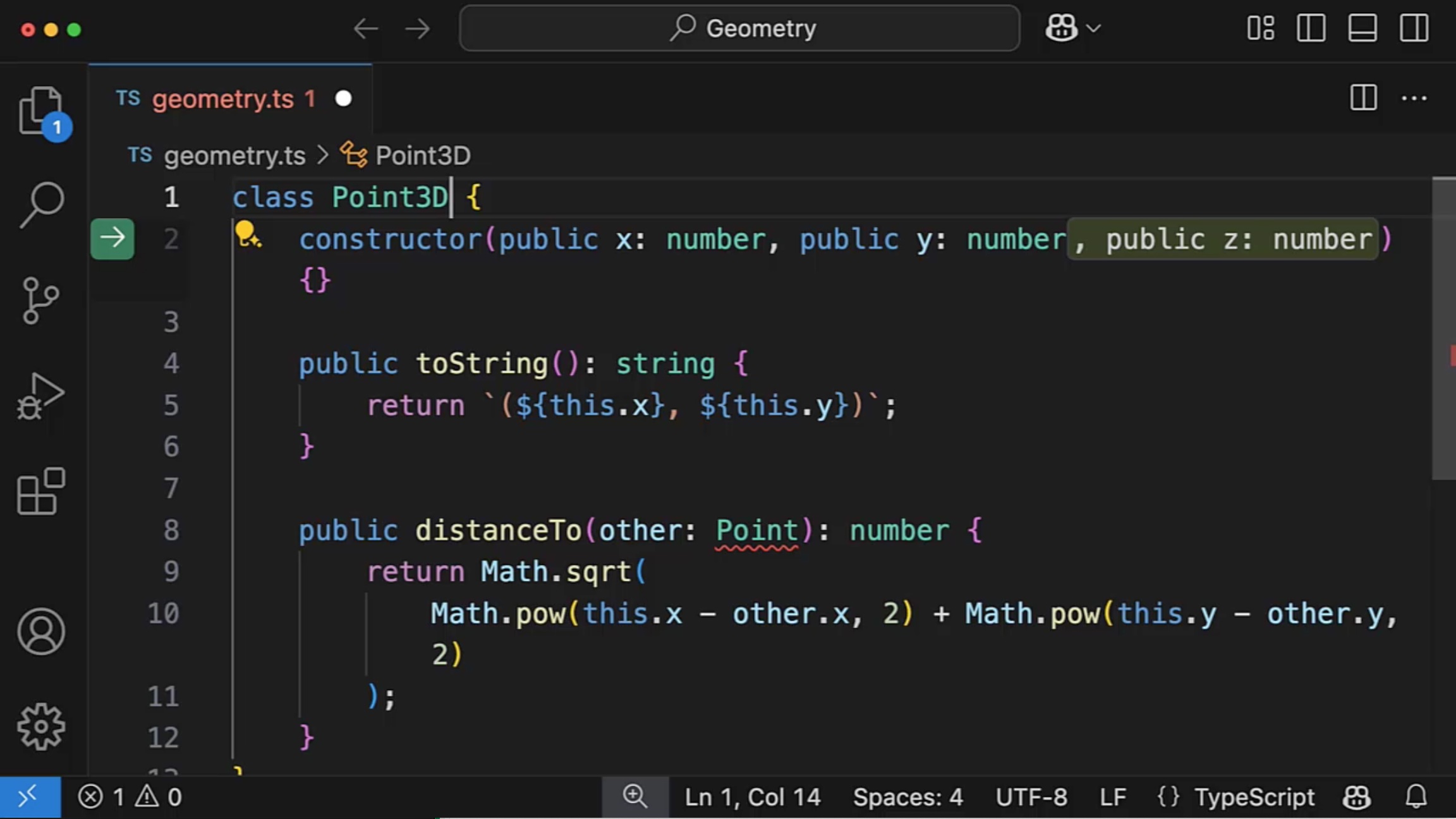
Task: Open Copilot status in status bar
Action: coord(1356,797)
